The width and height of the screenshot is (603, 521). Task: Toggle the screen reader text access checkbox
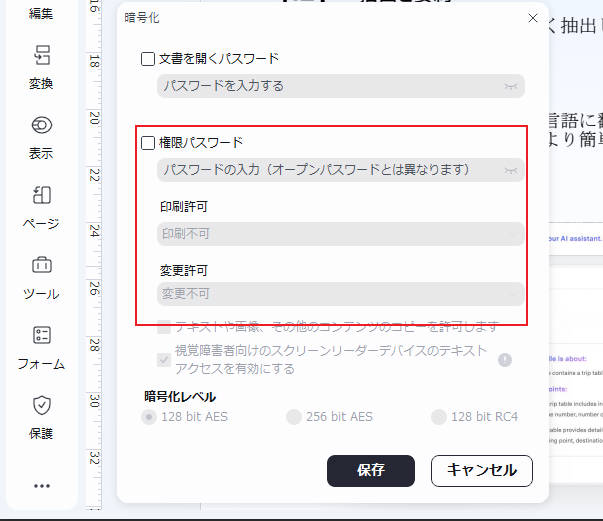point(164,360)
